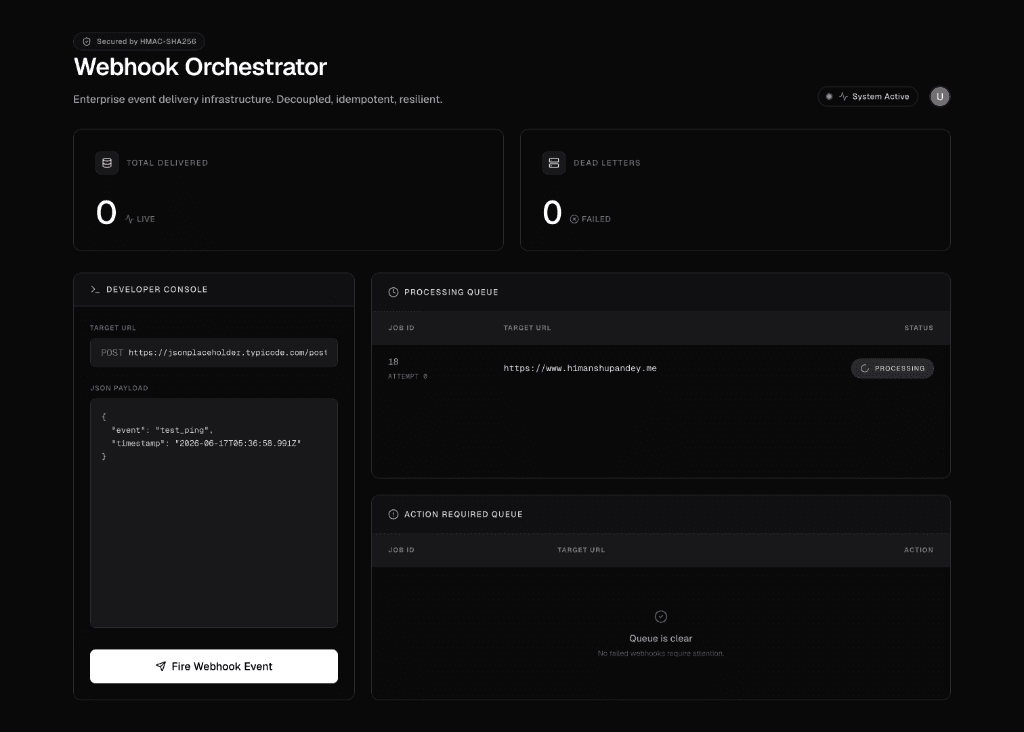Screen dimensions: 1024x732
Task: Select job ID 18 in Processing Queue
Action: pyautogui.click(x=393, y=362)
